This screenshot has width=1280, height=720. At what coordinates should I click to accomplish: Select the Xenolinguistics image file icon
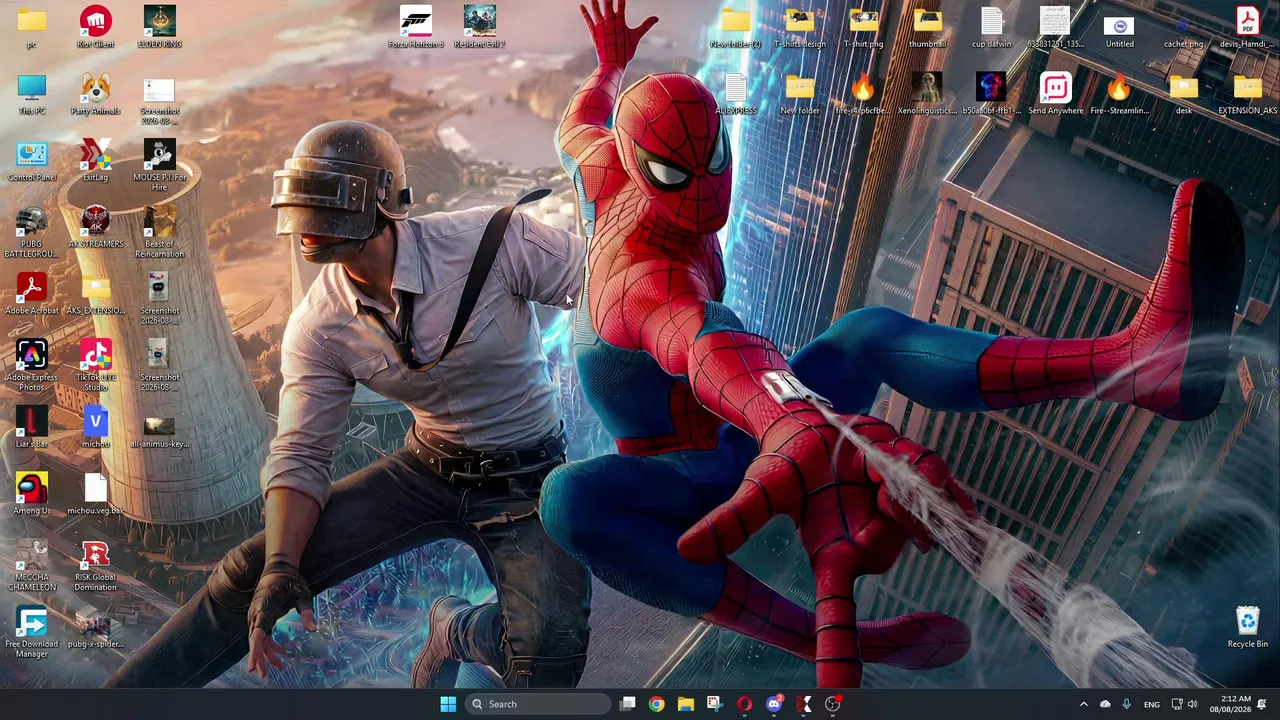pos(928,94)
